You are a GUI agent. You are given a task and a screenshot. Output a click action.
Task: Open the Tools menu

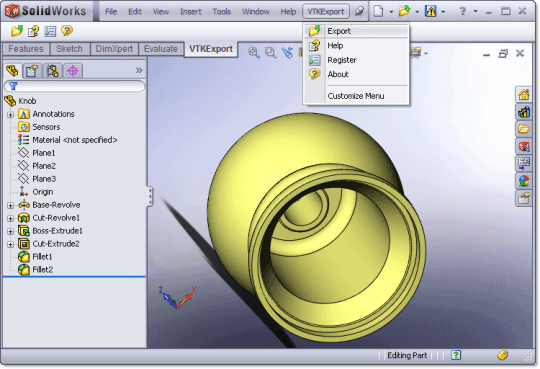coord(221,12)
